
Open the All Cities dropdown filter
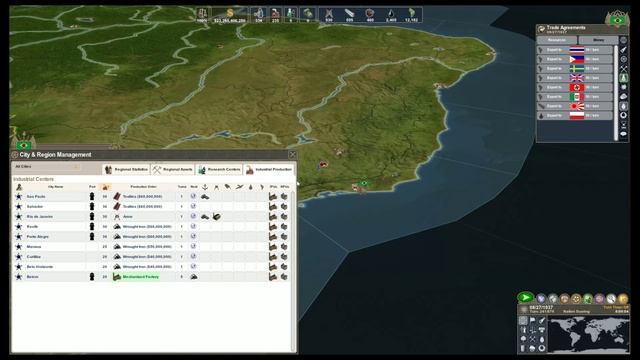tap(47, 167)
